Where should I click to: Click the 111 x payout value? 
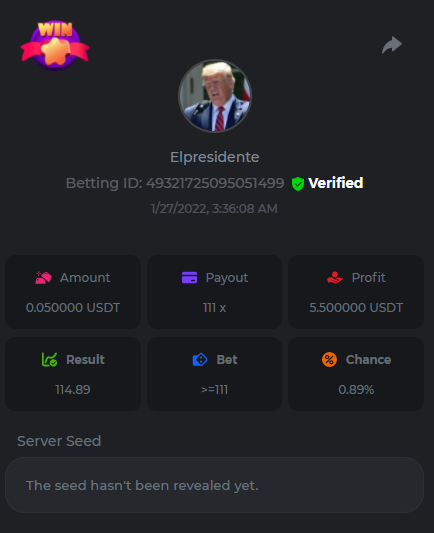[214, 308]
